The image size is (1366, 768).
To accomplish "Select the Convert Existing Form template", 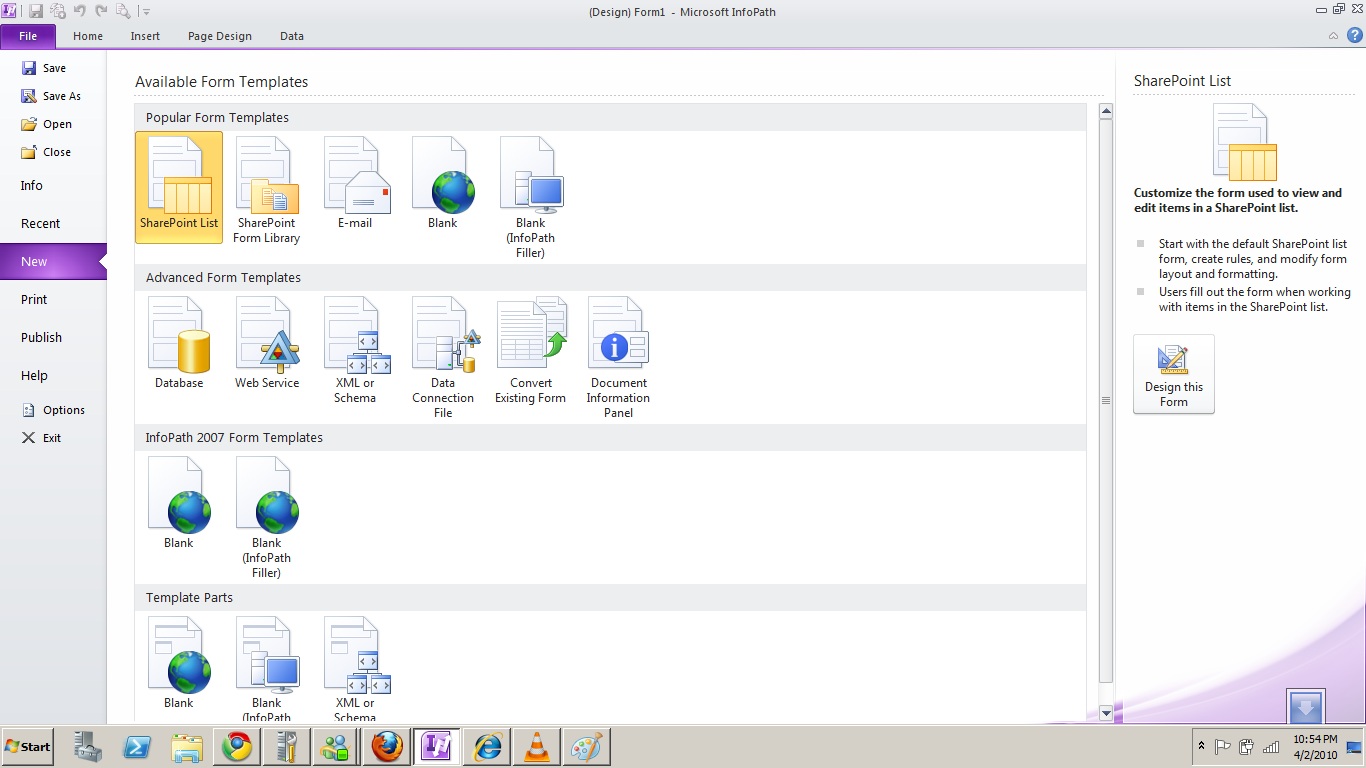I will [531, 350].
